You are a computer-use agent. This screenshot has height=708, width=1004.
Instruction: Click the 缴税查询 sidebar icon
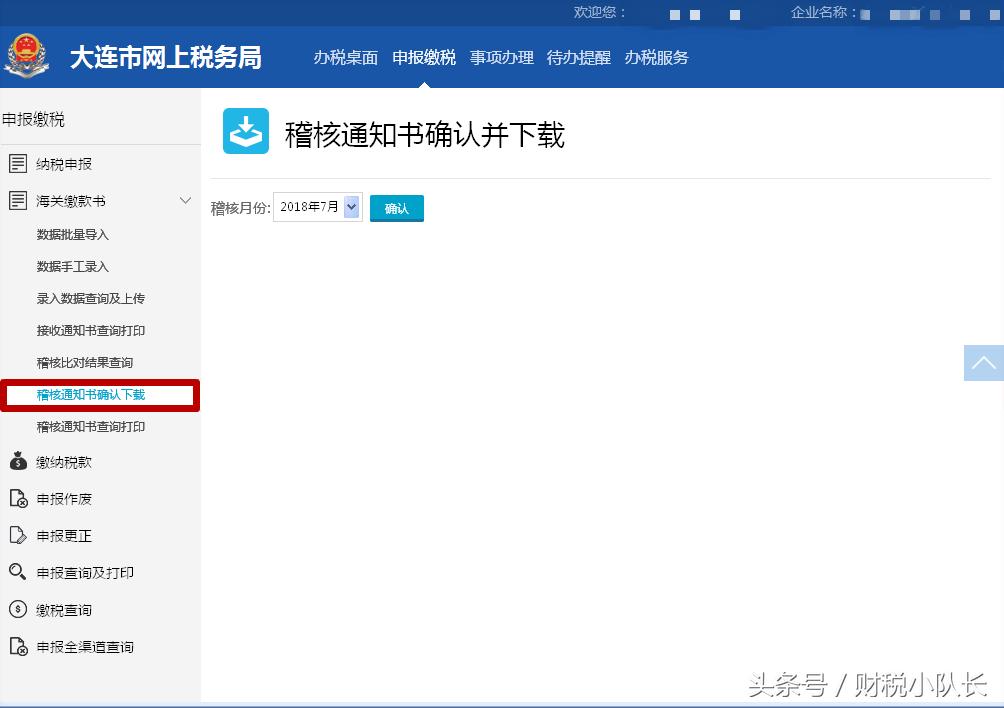(17, 609)
